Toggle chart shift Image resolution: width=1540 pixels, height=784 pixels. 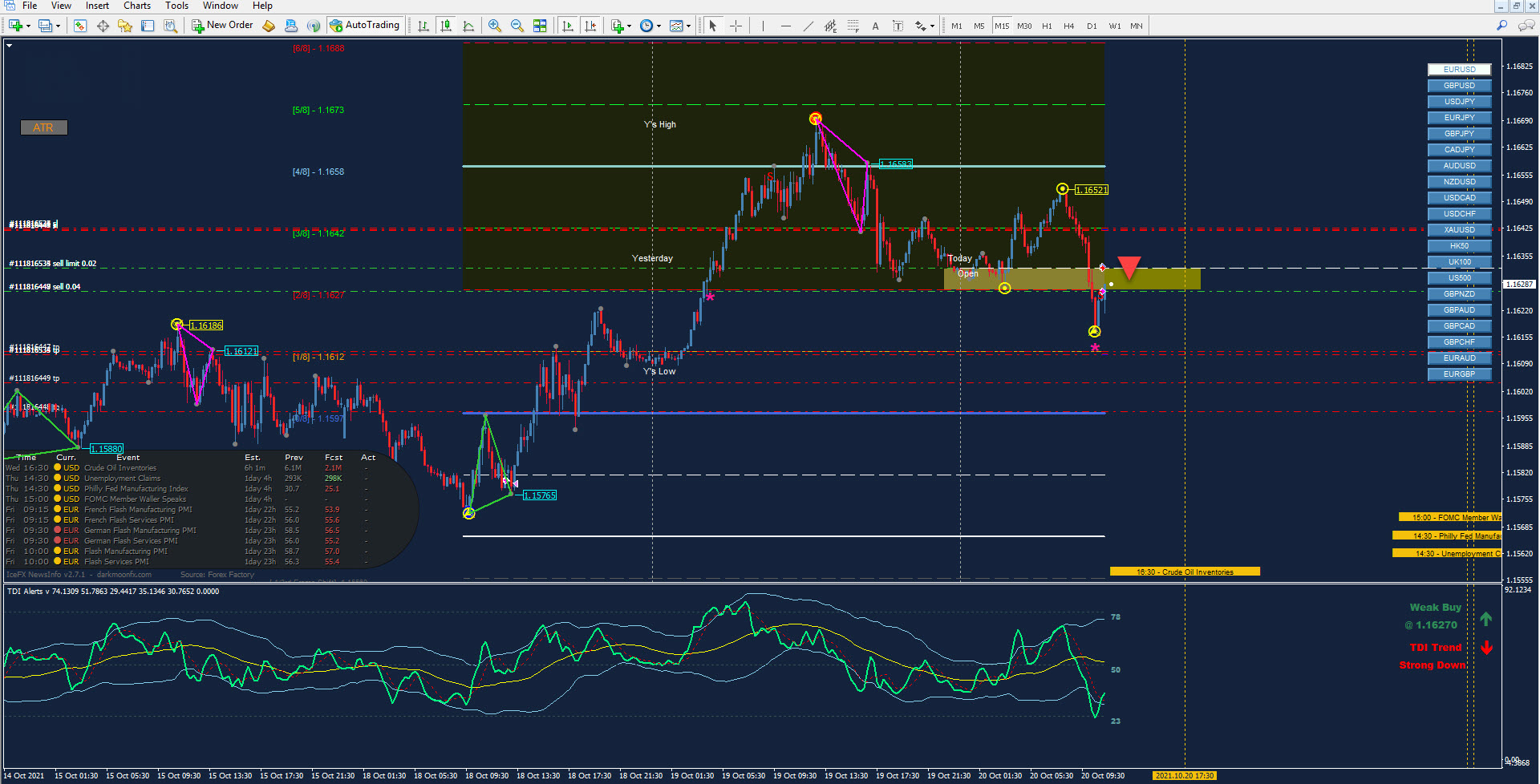(x=590, y=26)
